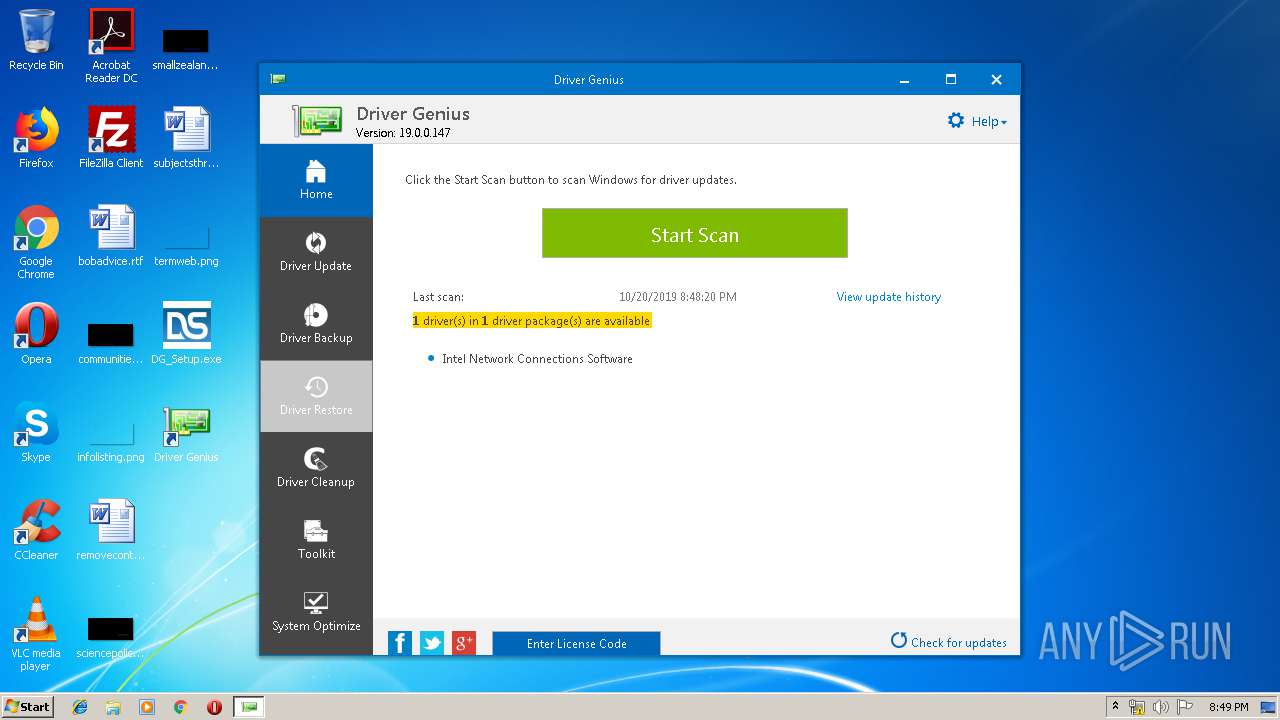Screen dimensions: 1280x720
Task: Open Windows Explorer from taskbar
Action: click(x=113, y=707)
